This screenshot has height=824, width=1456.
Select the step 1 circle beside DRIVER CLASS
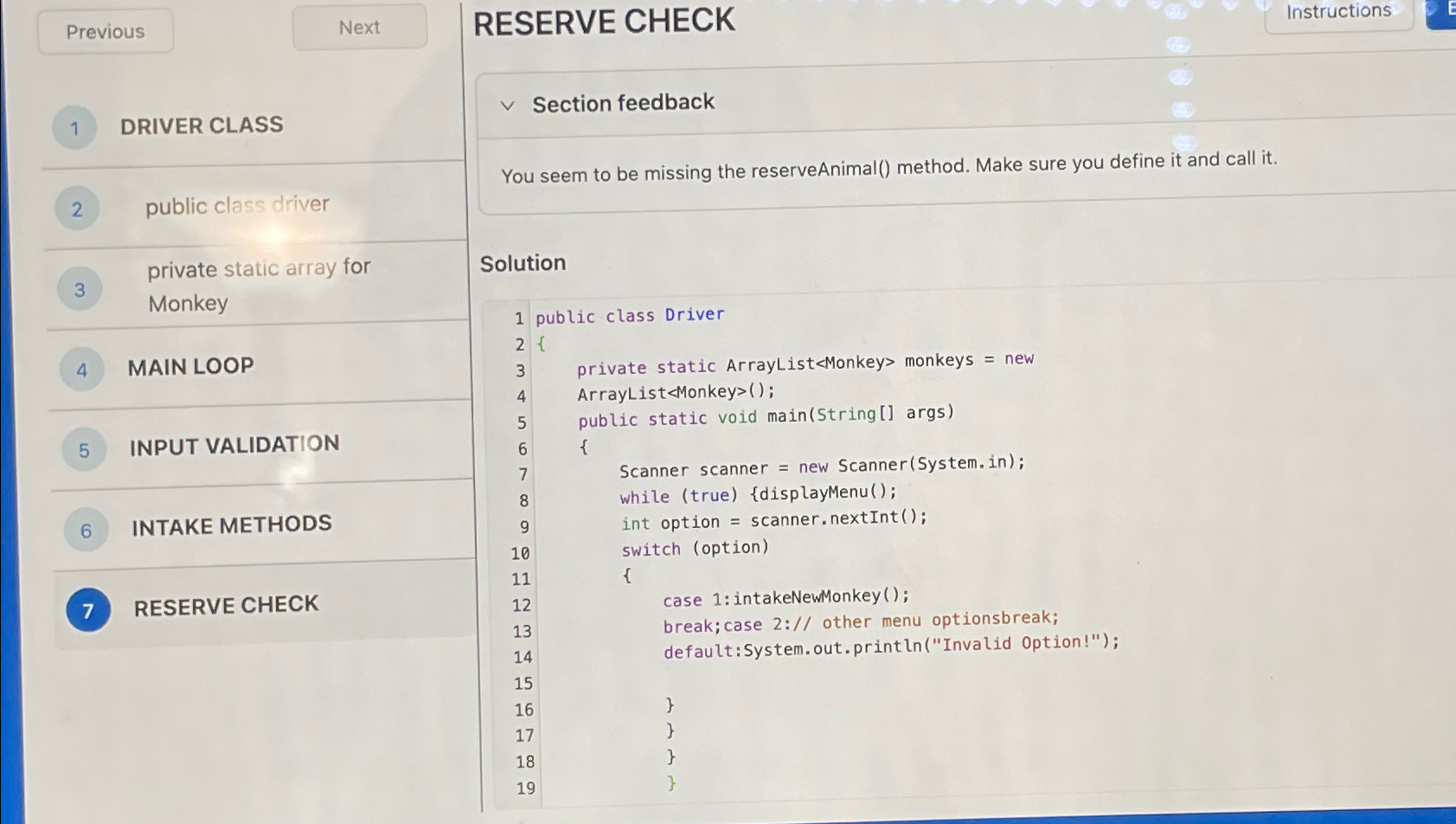tap(74, 127)
